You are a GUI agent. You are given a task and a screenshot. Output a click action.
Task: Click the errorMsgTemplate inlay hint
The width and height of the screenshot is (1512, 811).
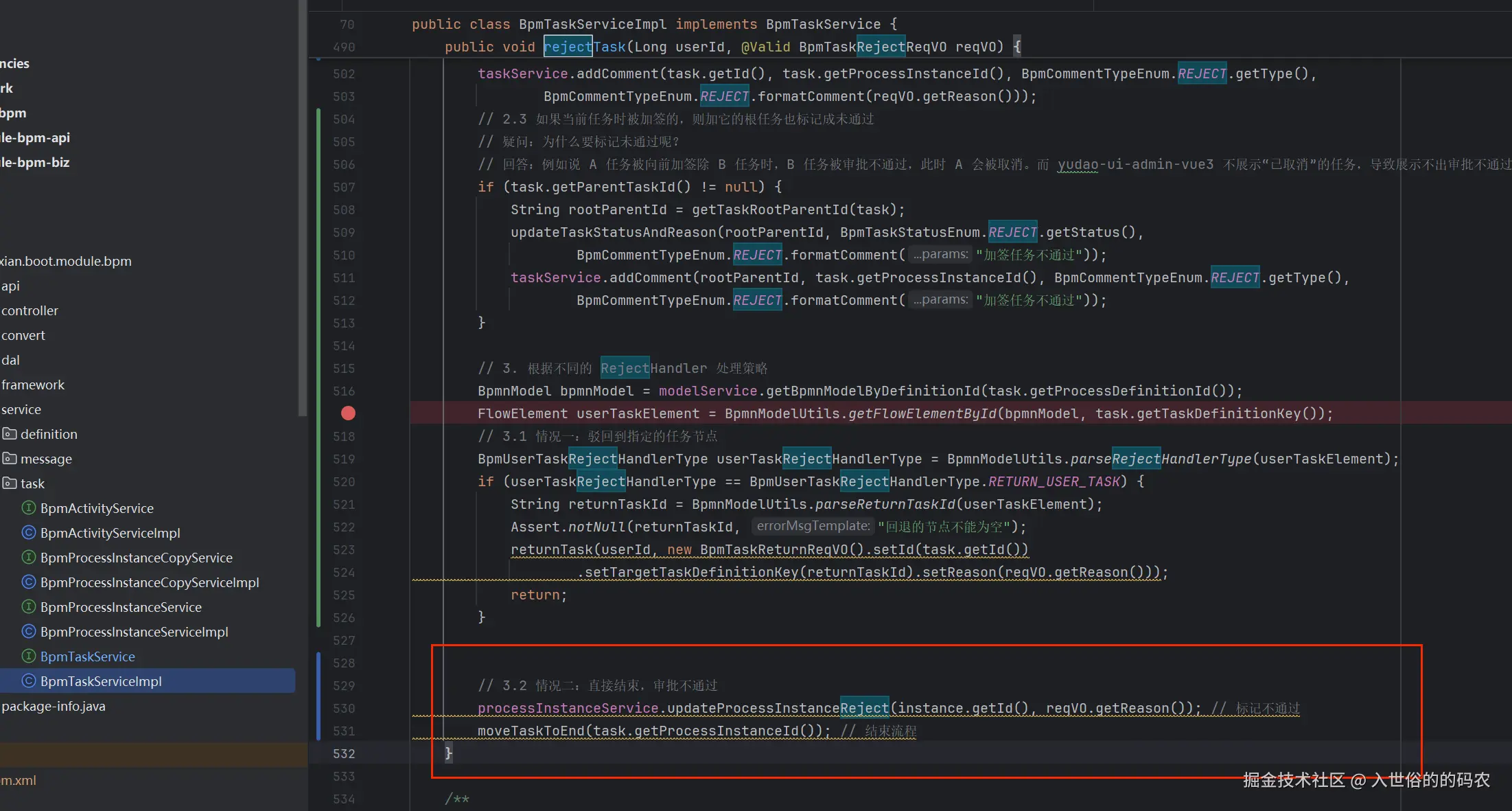[x=813, y=526]
